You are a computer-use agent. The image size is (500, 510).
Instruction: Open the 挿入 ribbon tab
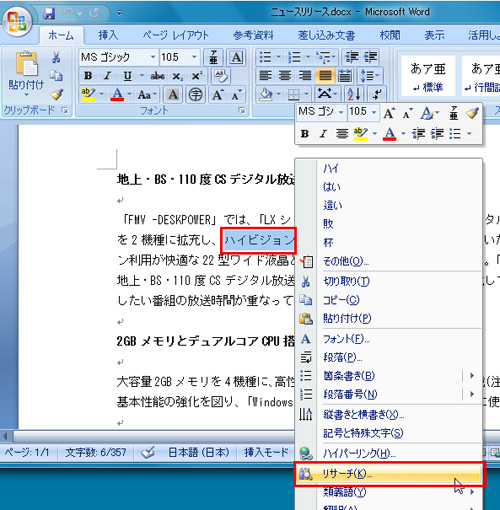click(x=108, y=35)
